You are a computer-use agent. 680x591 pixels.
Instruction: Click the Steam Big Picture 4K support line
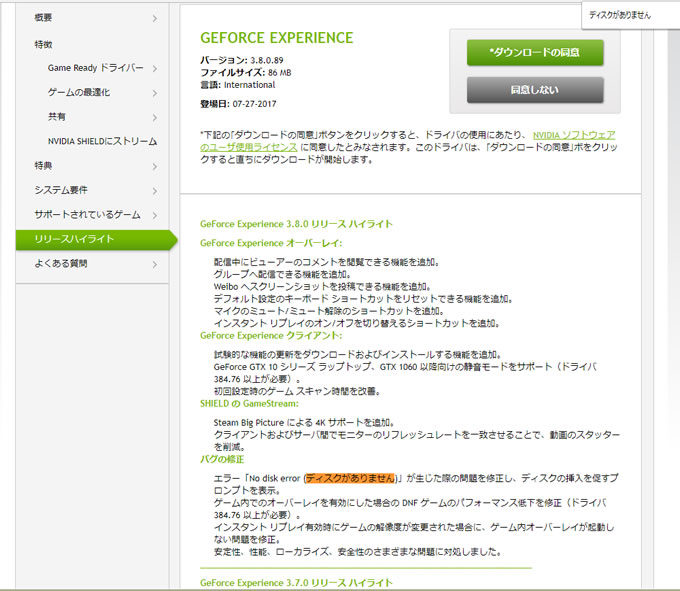pos(304,423)
